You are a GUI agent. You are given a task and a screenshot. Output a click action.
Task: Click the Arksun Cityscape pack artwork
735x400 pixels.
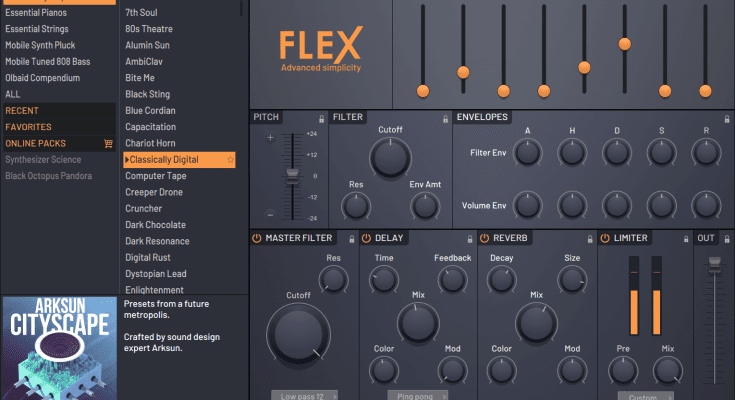pyautogui.click(x=58, y=347)
